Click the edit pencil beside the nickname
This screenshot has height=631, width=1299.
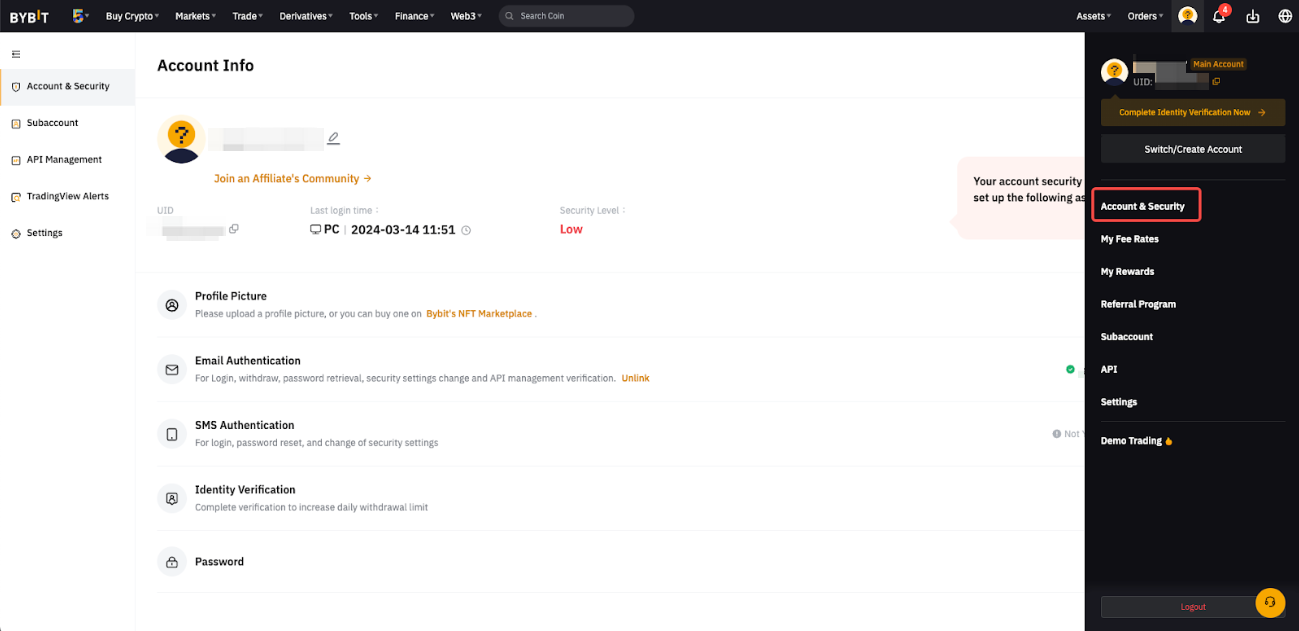pyautogui.click(x=333, y=137)
